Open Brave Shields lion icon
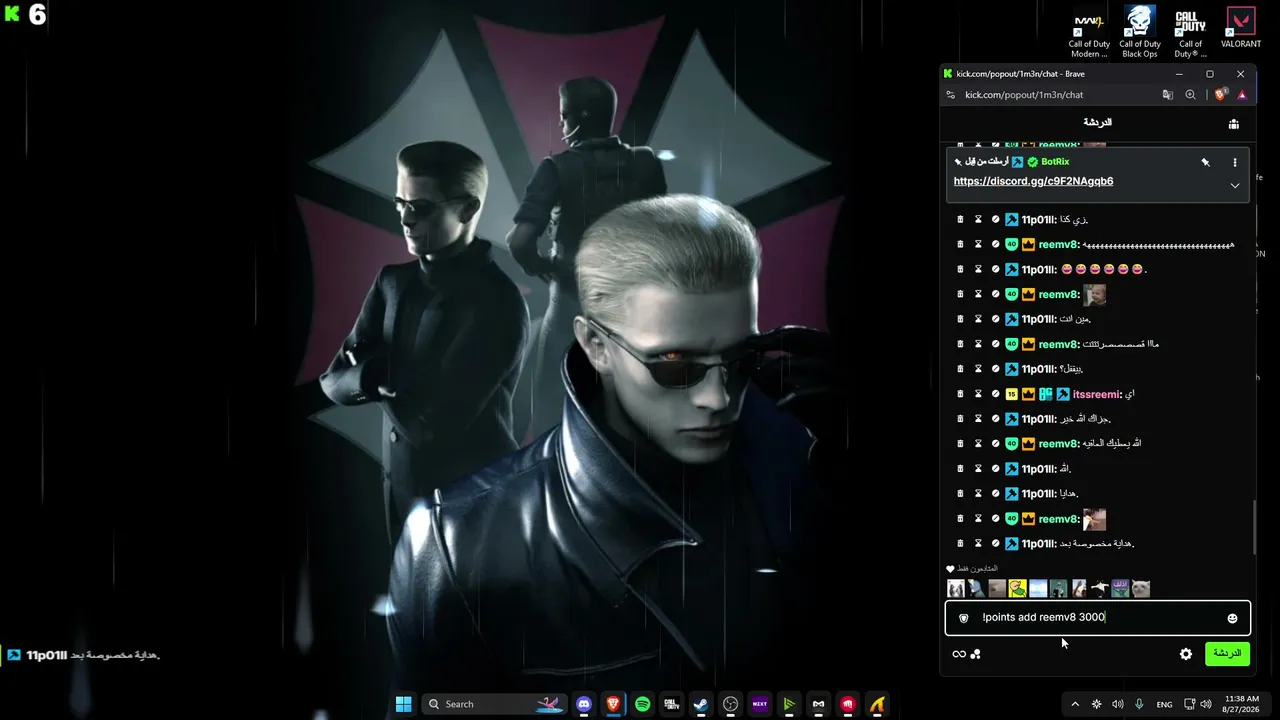This screenshot has height=720, width=1280. pos(1220,95)
